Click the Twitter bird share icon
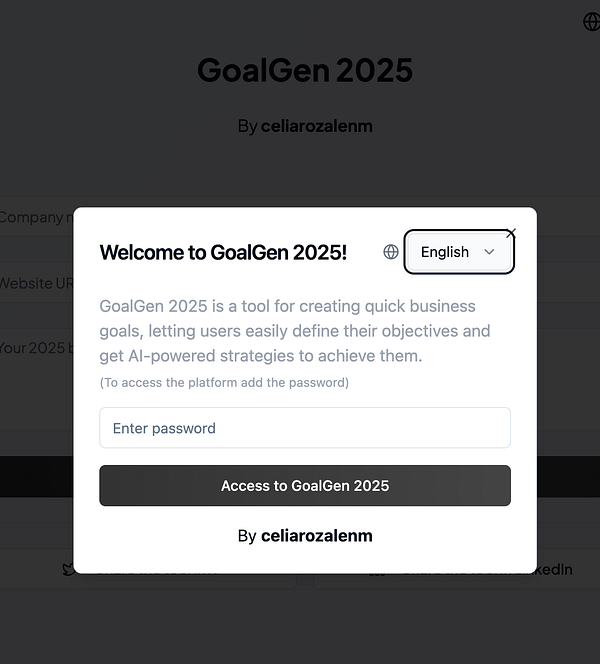The width and height of the screenshot is (600, 664). coord(67,570)
